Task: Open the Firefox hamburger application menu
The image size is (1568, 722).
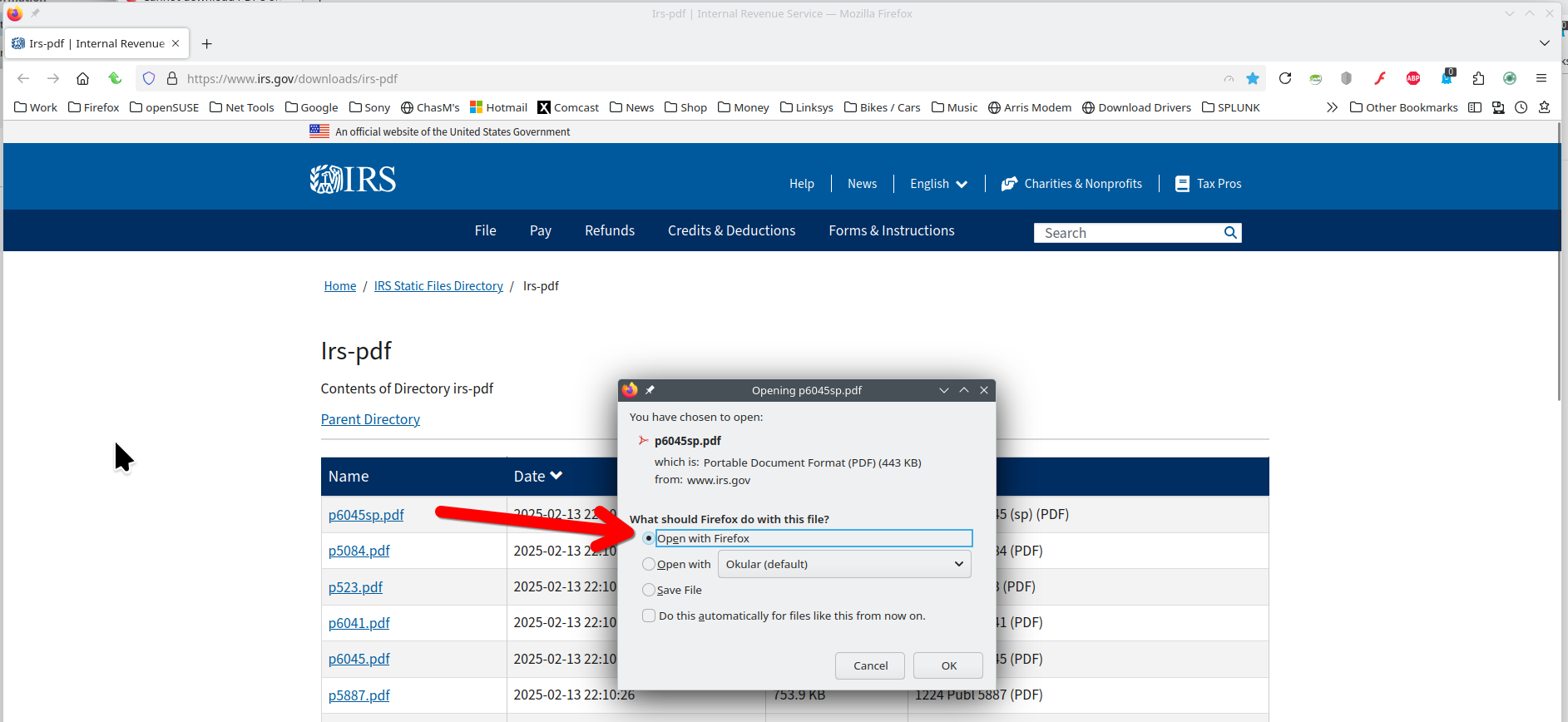Action: coord(1541,78)
